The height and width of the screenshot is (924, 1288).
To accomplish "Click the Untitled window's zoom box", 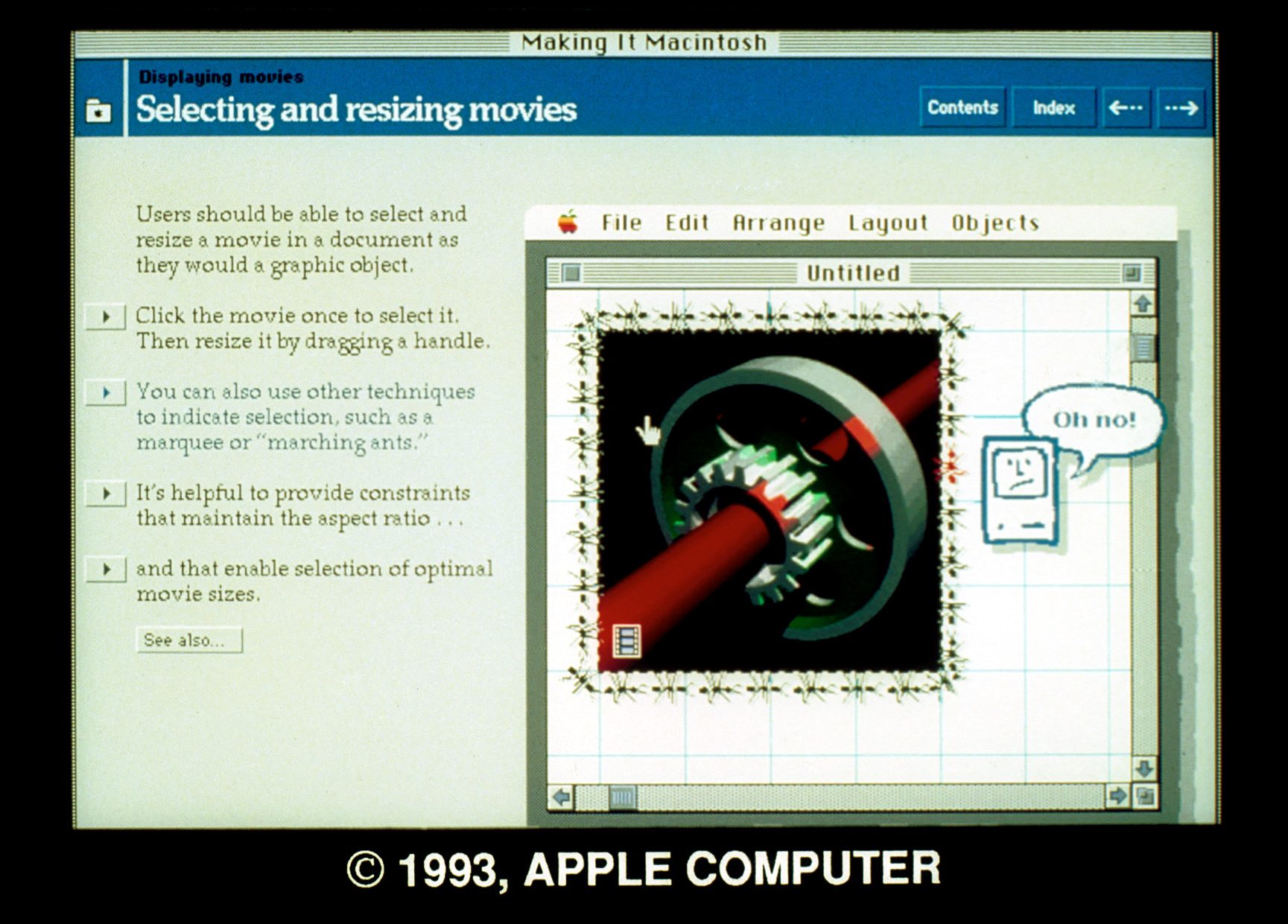I will 1132,273.
